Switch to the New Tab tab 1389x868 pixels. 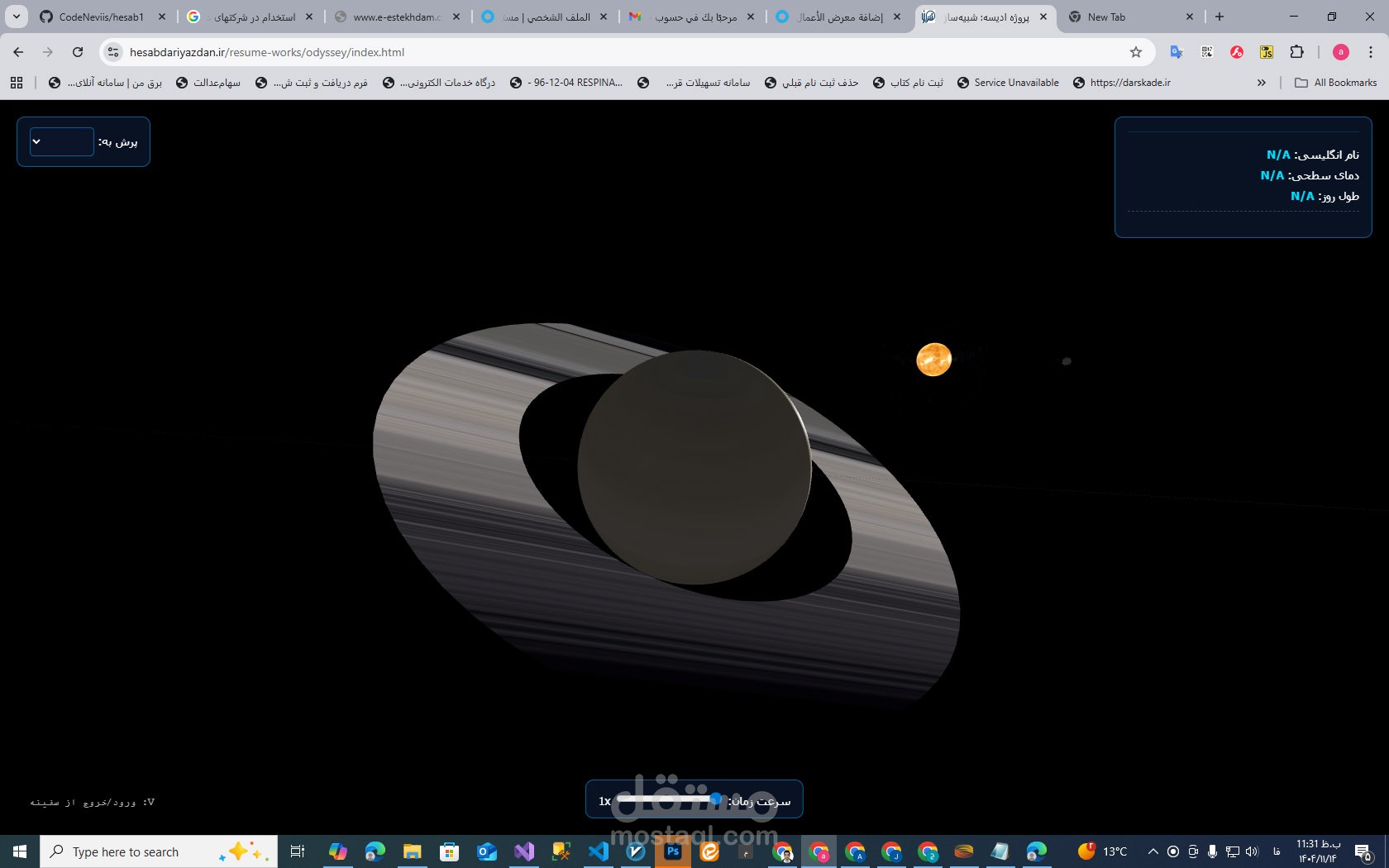pos(1131,17)
